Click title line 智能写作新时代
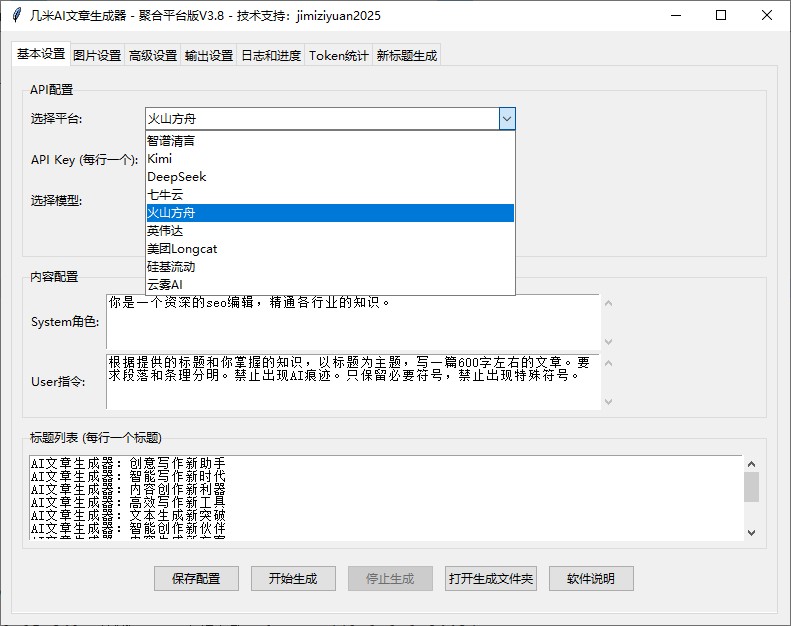 (x=128, y=476)
